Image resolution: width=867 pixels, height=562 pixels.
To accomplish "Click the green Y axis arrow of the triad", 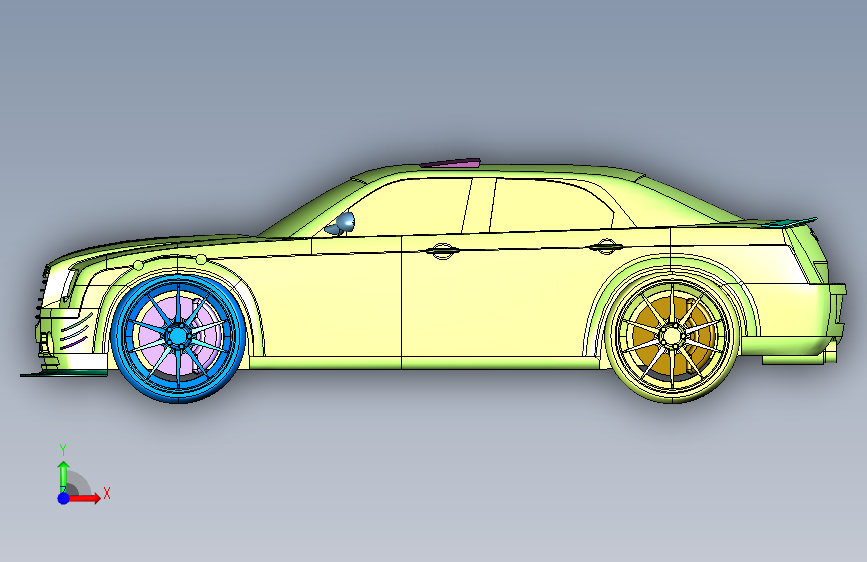I will 64,475.
